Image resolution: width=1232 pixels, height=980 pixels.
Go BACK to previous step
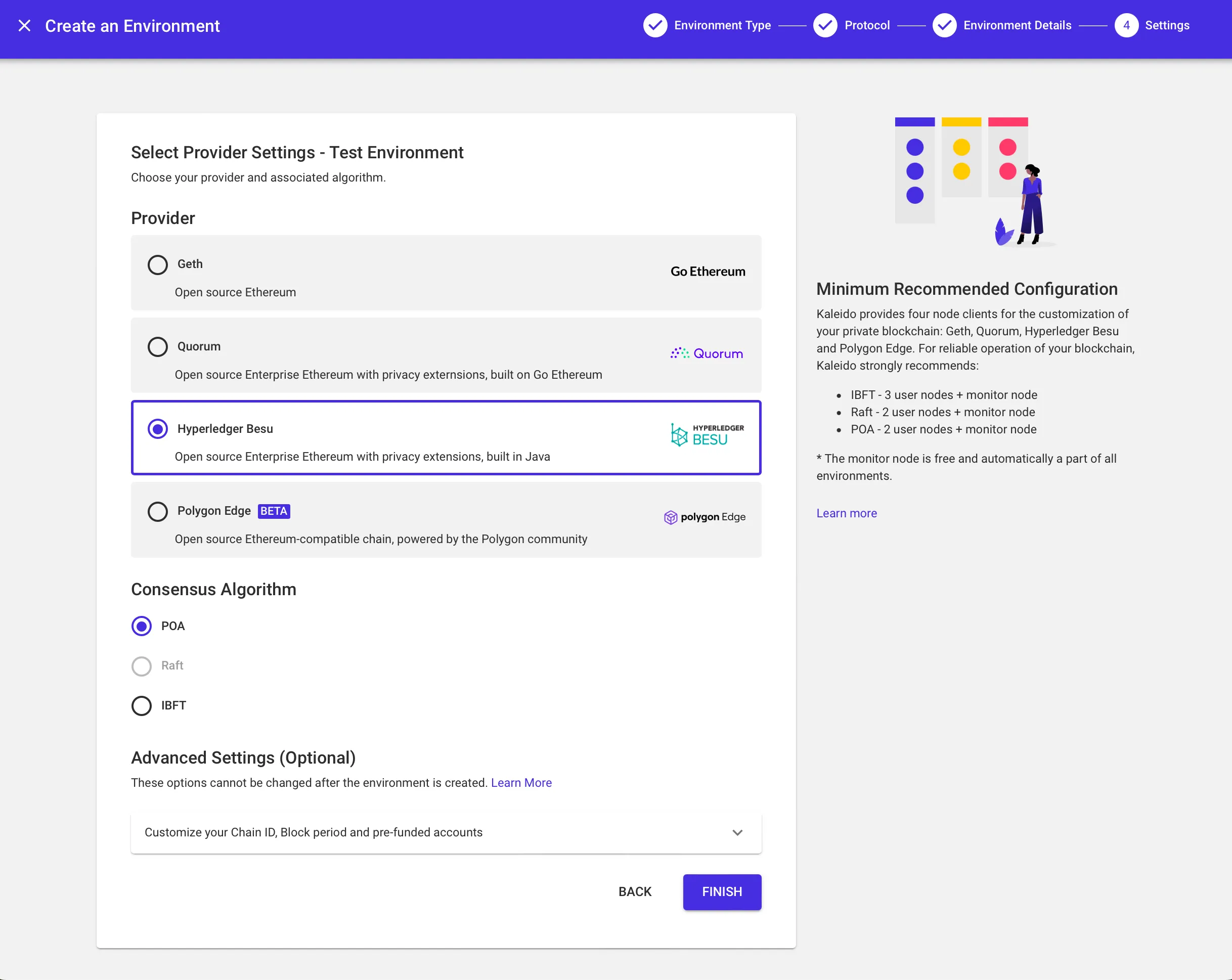[x=634, y=892]
